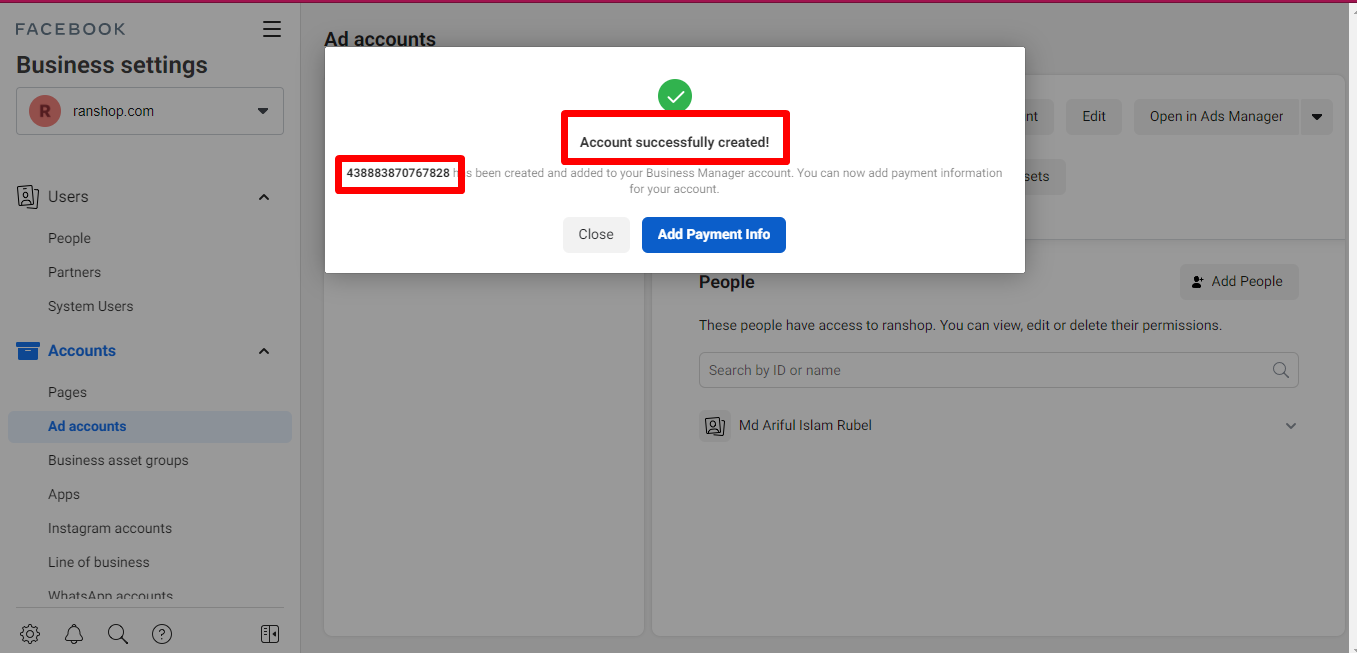Open the settings gear icon at bottom
1357x653 pixels.
(30, 634)
